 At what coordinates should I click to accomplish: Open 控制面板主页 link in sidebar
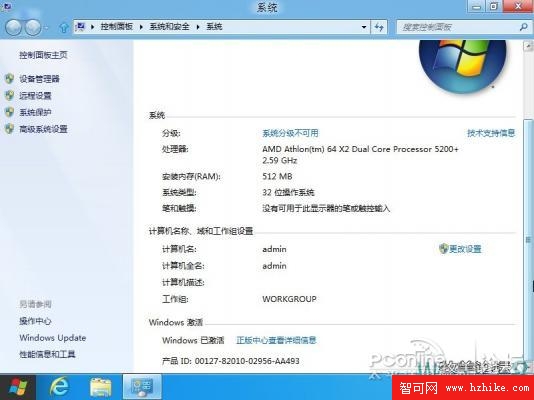click(43, 55)
